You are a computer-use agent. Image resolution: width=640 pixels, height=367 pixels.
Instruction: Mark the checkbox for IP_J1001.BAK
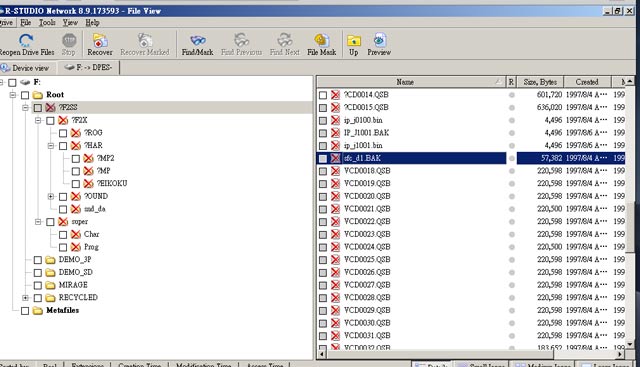pos(323,133)
